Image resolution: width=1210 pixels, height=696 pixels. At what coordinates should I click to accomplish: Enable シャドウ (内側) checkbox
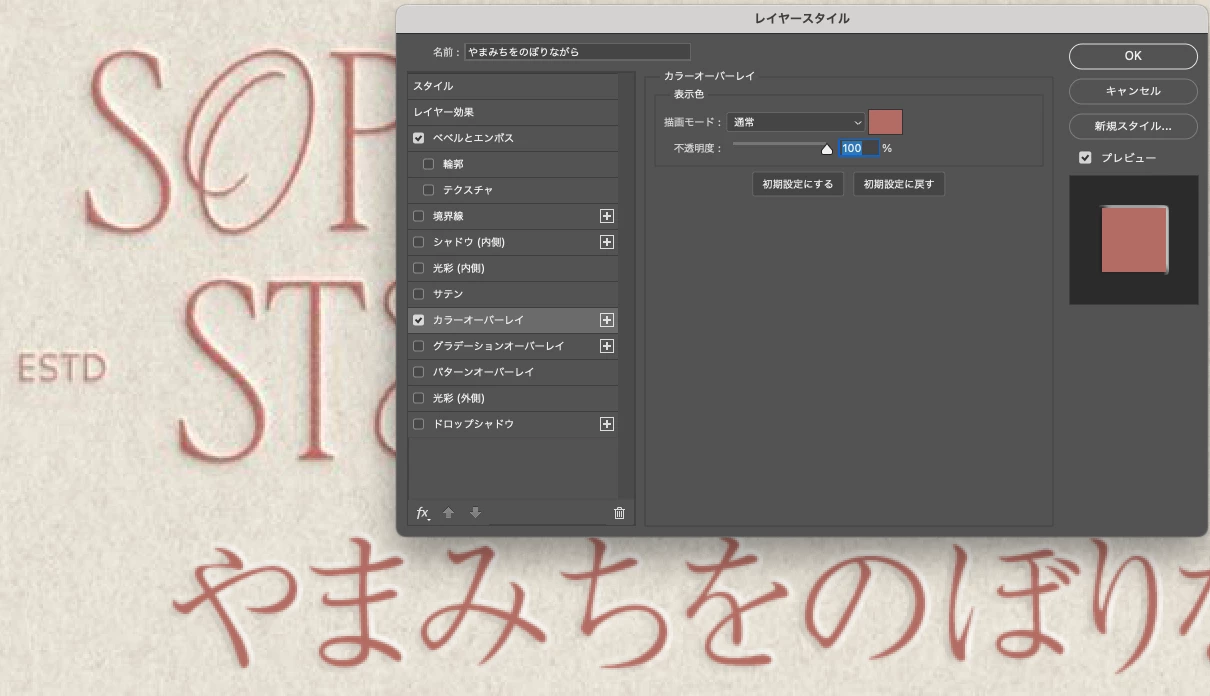419,242
